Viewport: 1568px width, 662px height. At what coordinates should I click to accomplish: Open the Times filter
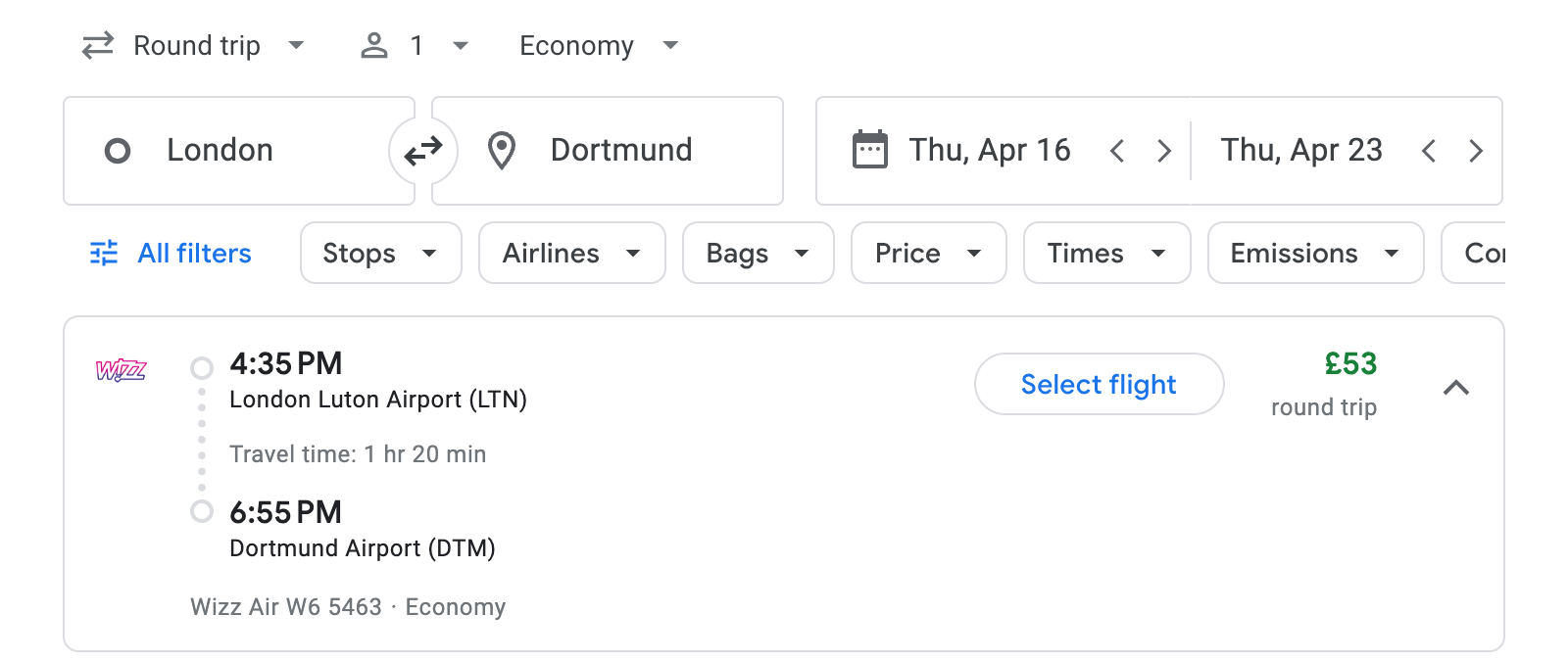(x=1106, y=253)
